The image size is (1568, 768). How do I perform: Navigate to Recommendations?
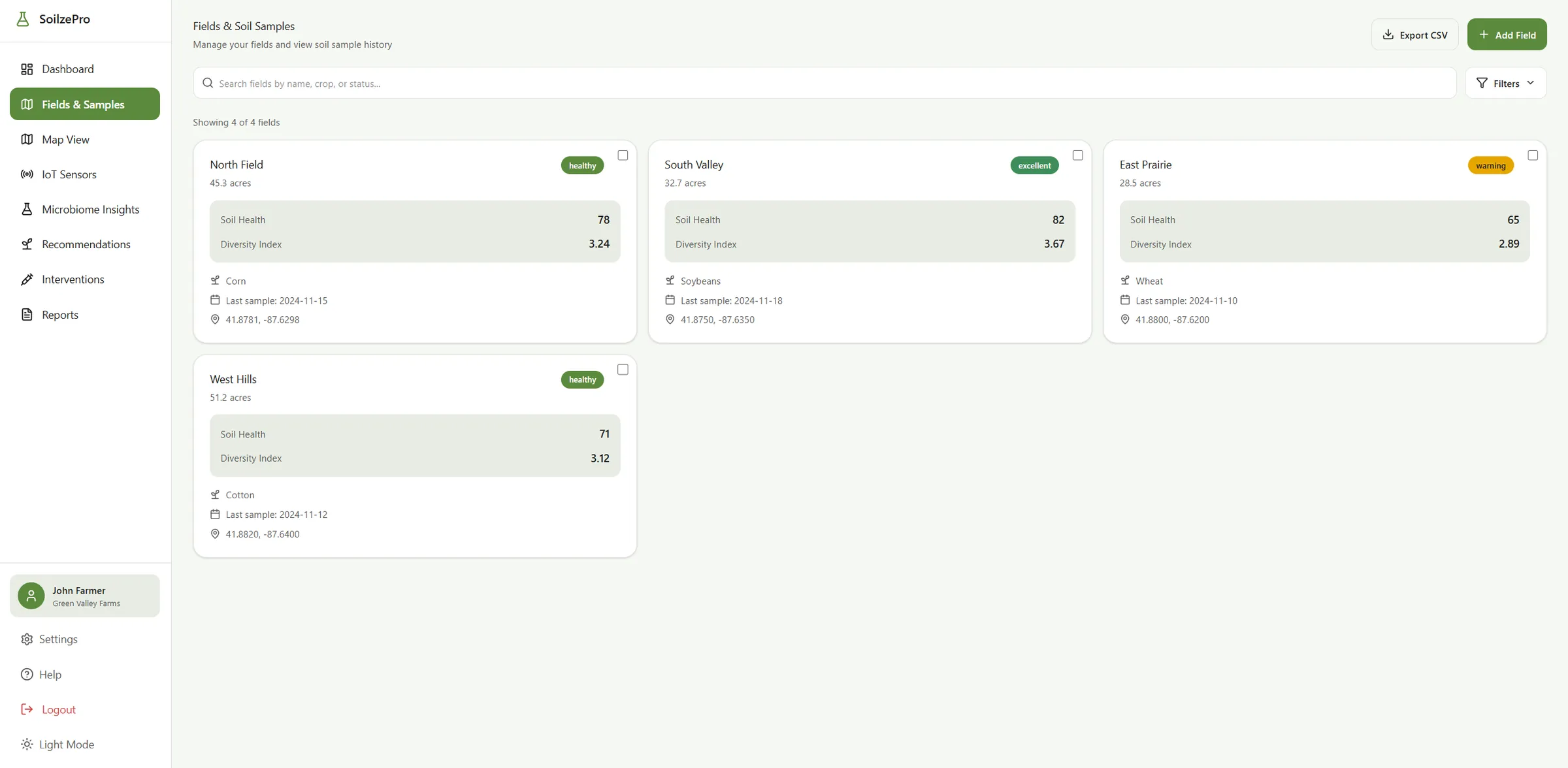point(85,244)
